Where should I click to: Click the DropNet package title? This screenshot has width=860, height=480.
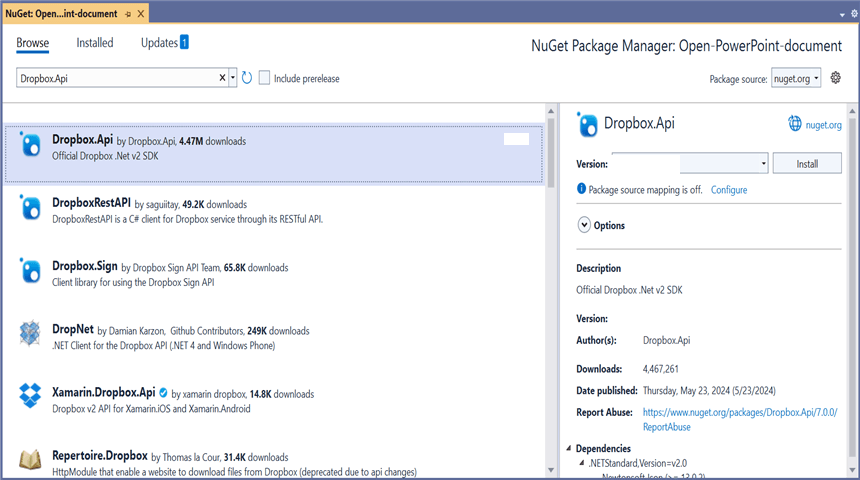click(x=73, y=329)
